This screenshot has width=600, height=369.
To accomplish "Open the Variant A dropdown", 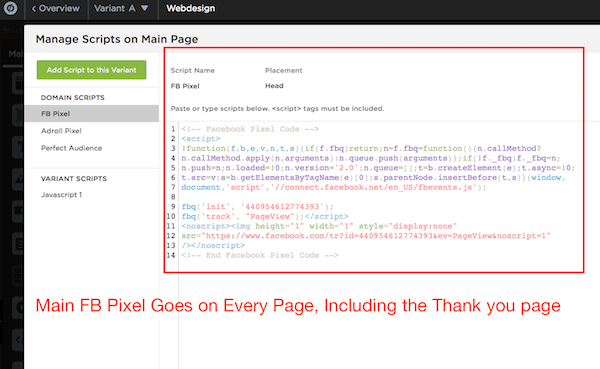I will pos(121,8).
